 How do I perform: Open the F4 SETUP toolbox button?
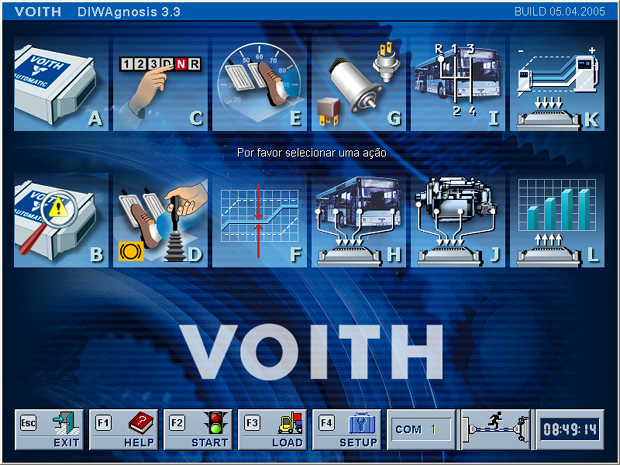tap(347, 430)
